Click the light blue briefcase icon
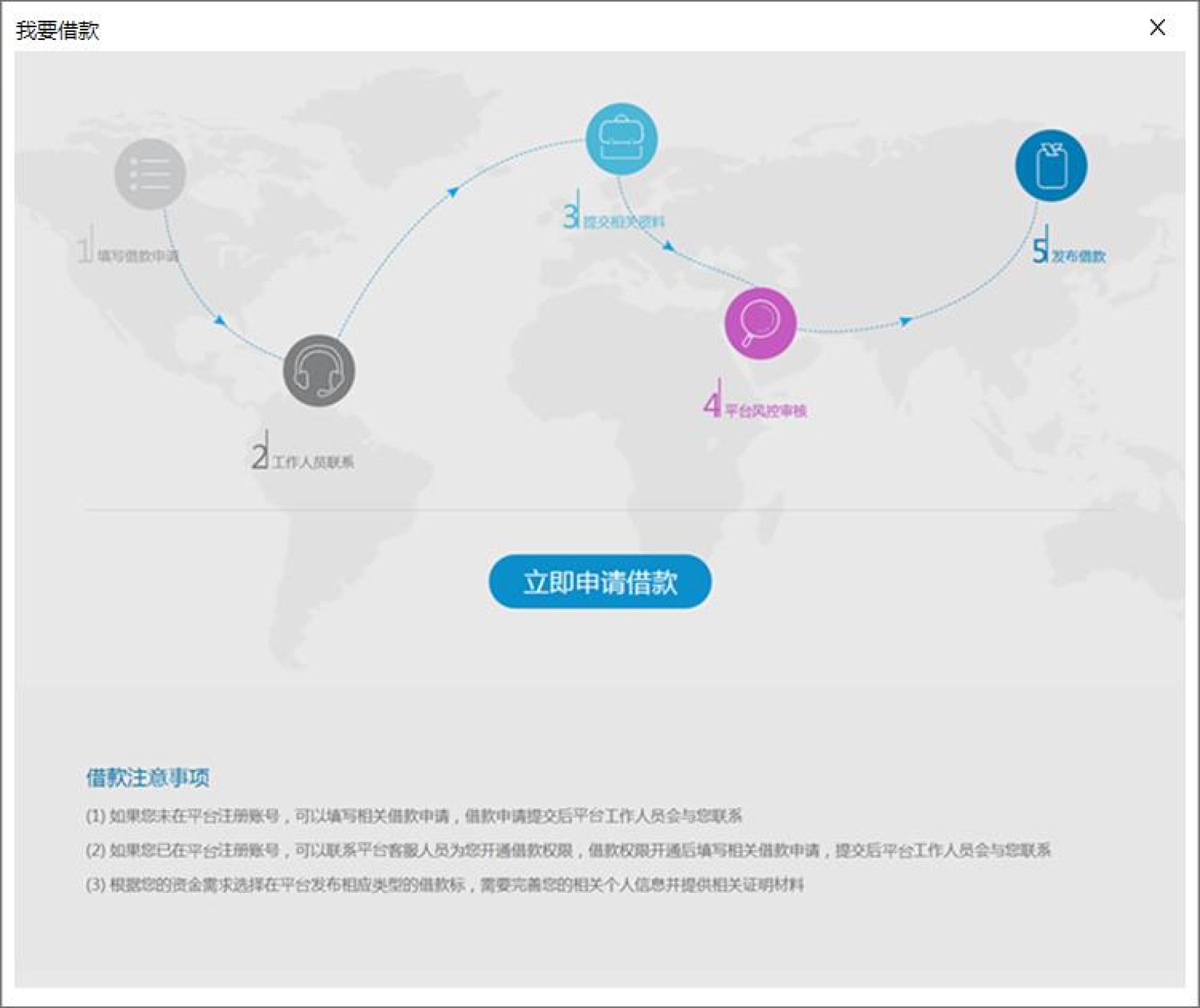 (621, 139)
